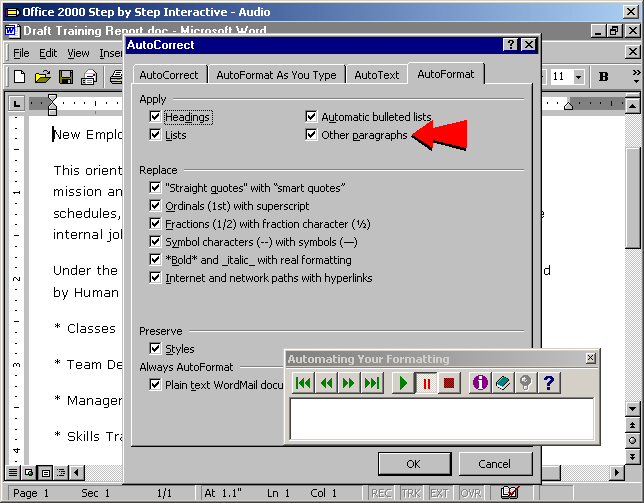
Task: Click the purple information icon
Action: (x=480, y=383)
